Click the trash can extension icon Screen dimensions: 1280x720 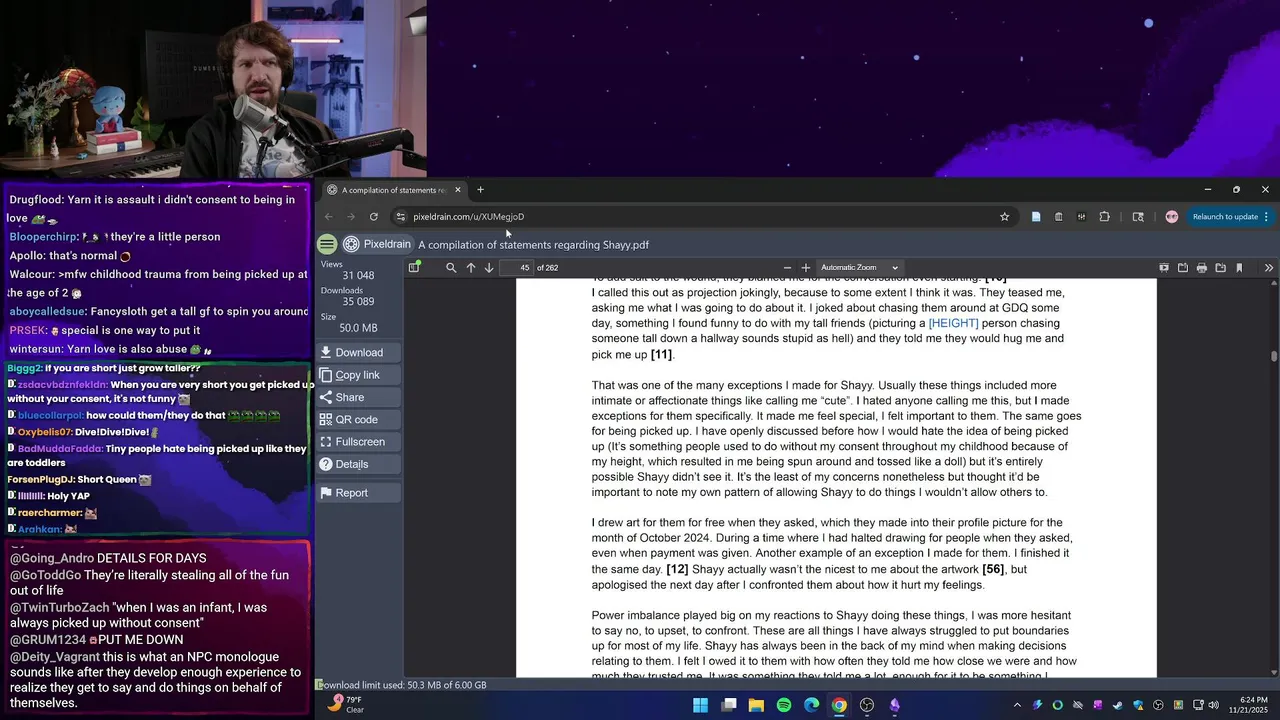(x=1059, y=216)
